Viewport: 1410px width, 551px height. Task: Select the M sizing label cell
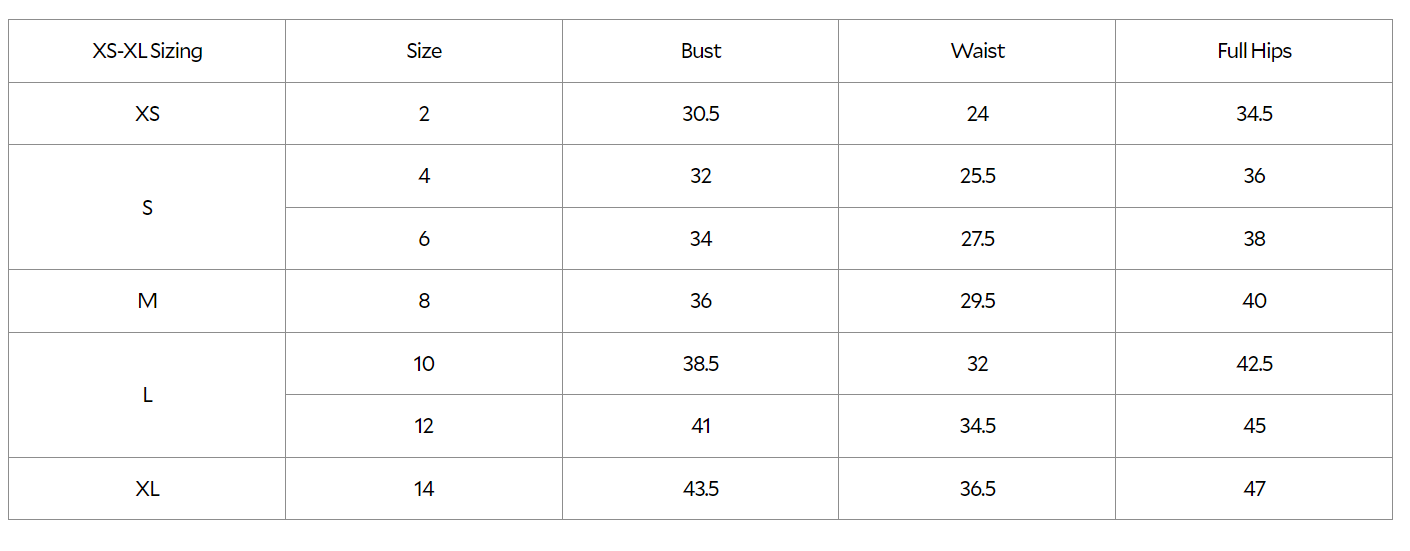pyautogui.click(x=147, y=301)
